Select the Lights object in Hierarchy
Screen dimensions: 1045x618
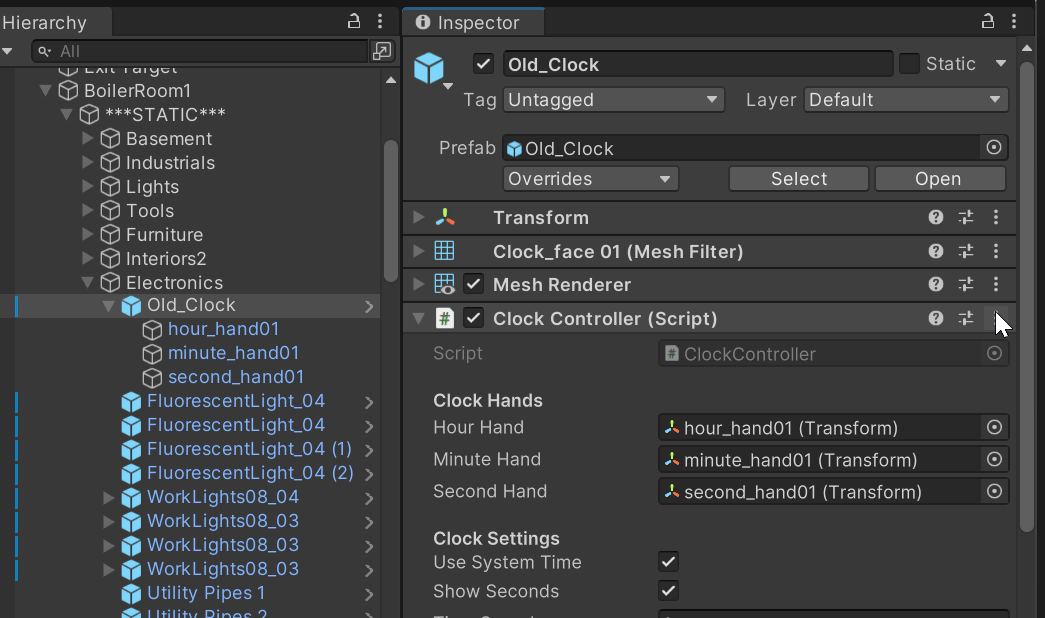(x=152, y=187)
